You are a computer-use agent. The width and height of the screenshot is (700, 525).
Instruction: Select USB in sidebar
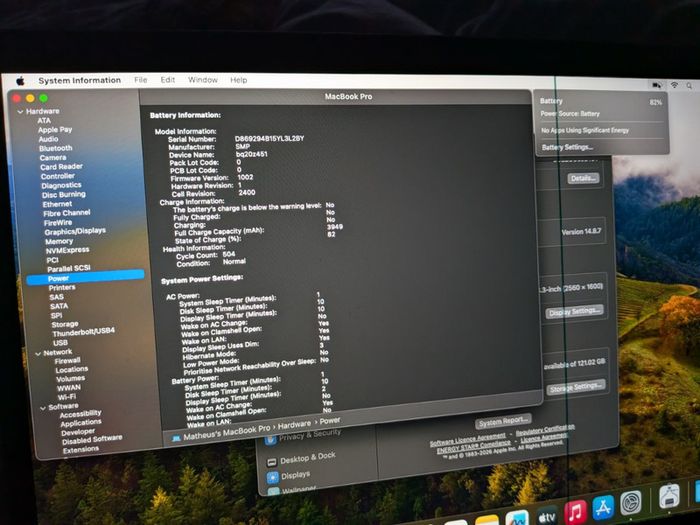point(60,343)
